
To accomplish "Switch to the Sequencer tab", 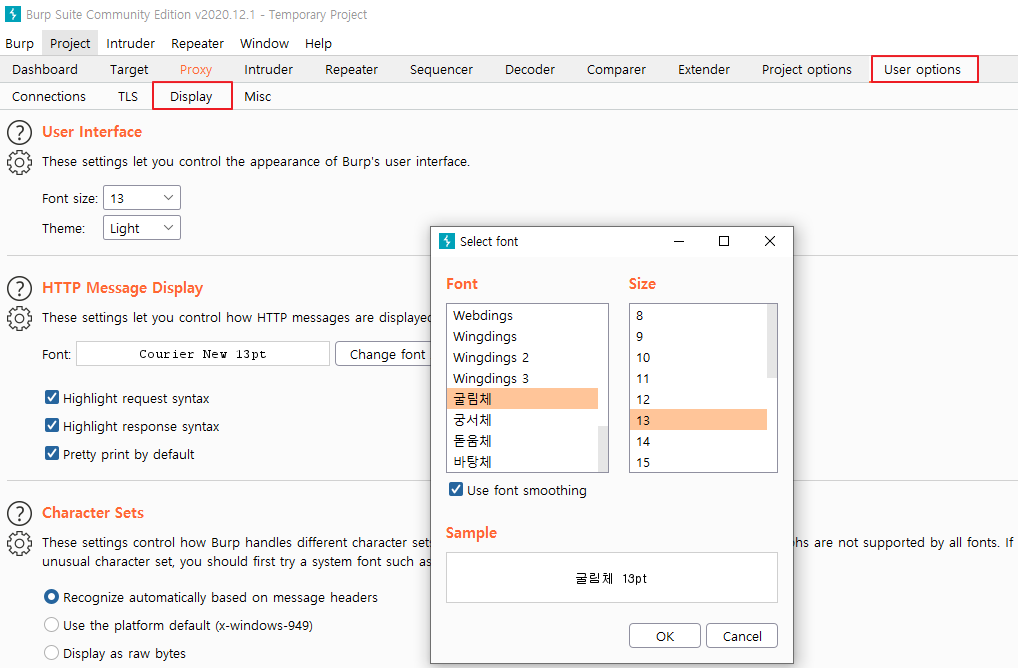I will (x=441, y=69).
